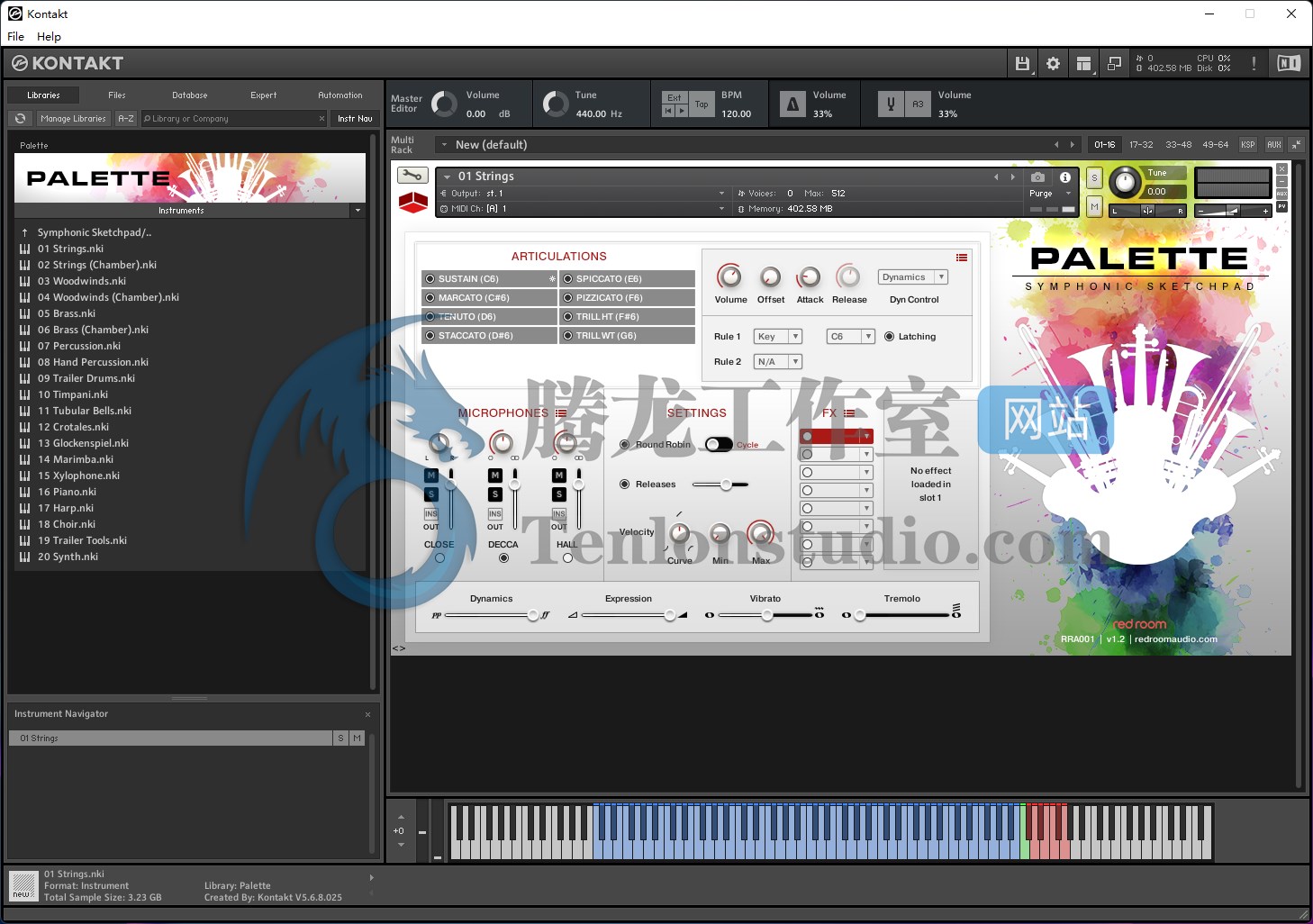Open Rule 2 N/A dropdown
Image resolution: width=1313 pixels, height=924 pixels.
778,362
